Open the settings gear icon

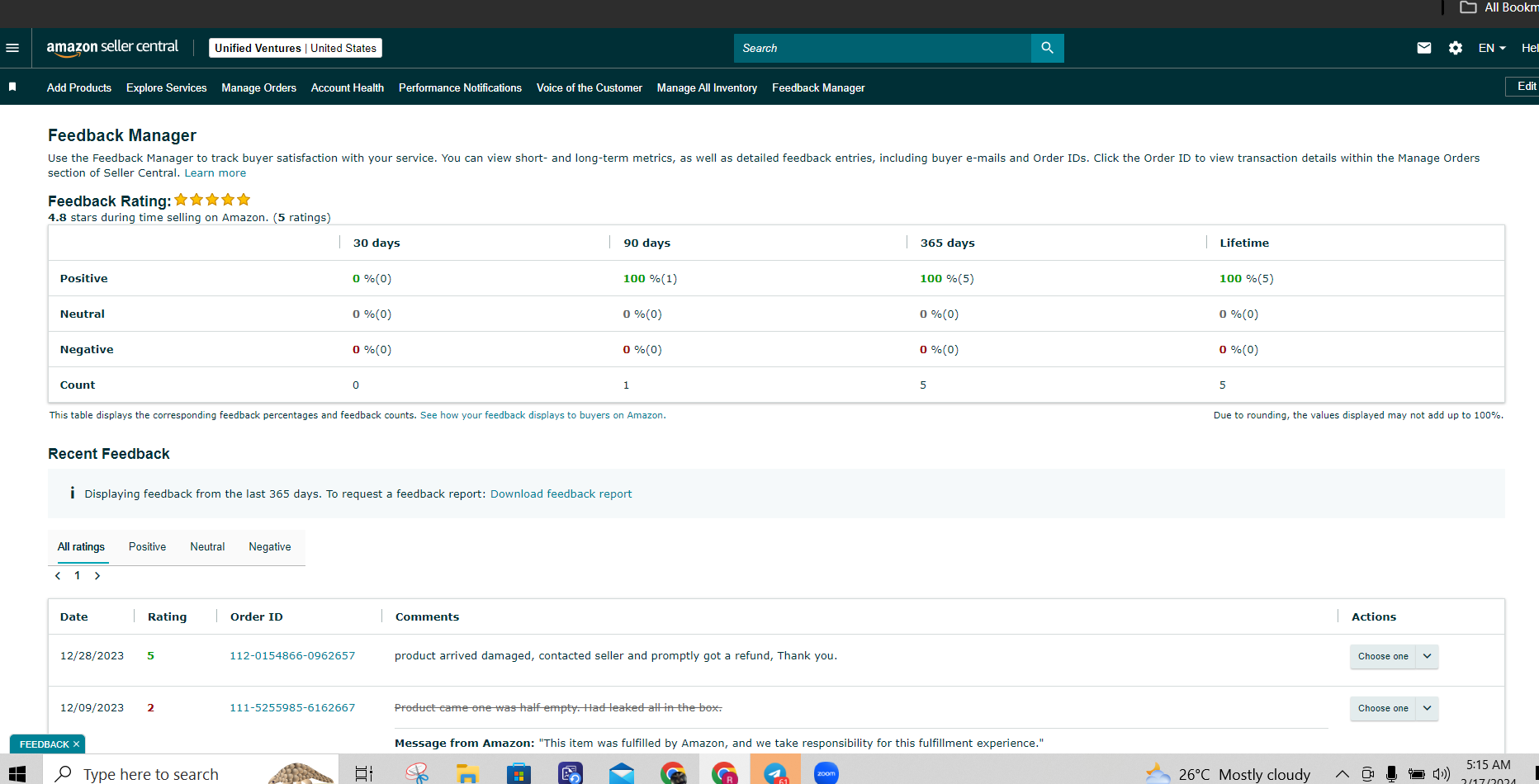pyautogui.click(x=1456, y=48)
